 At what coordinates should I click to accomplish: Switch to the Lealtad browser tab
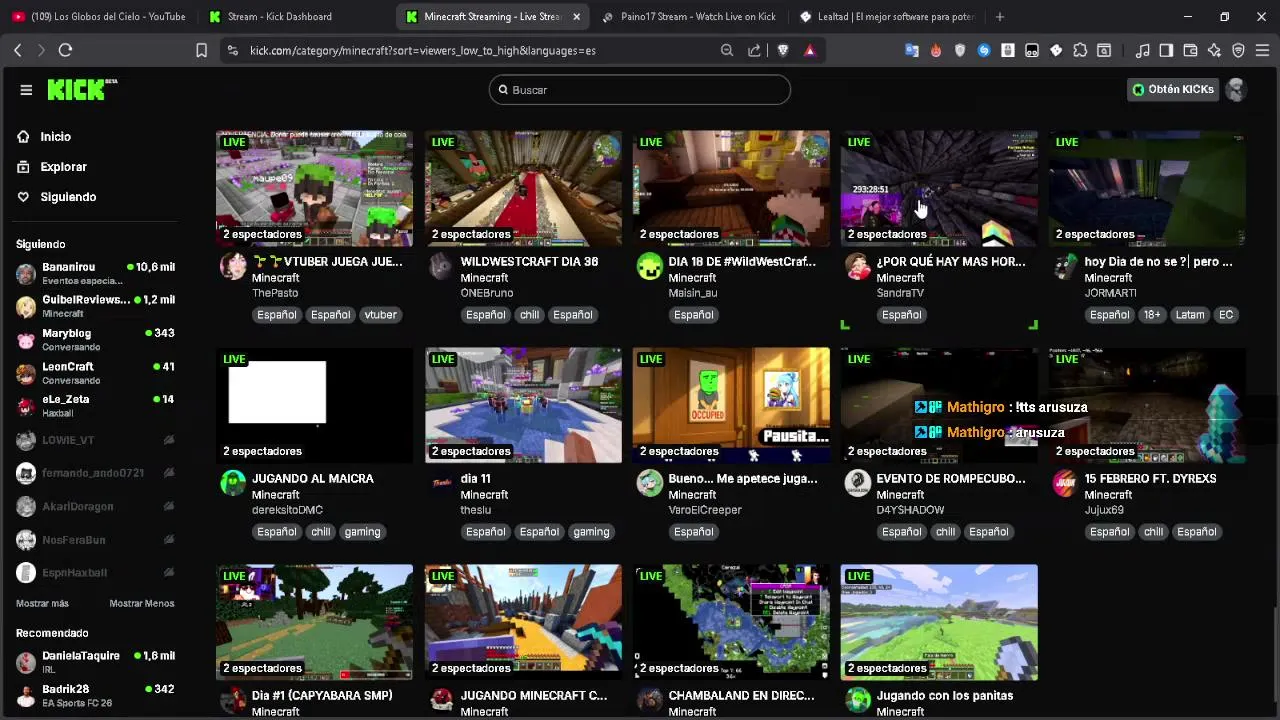886,17
